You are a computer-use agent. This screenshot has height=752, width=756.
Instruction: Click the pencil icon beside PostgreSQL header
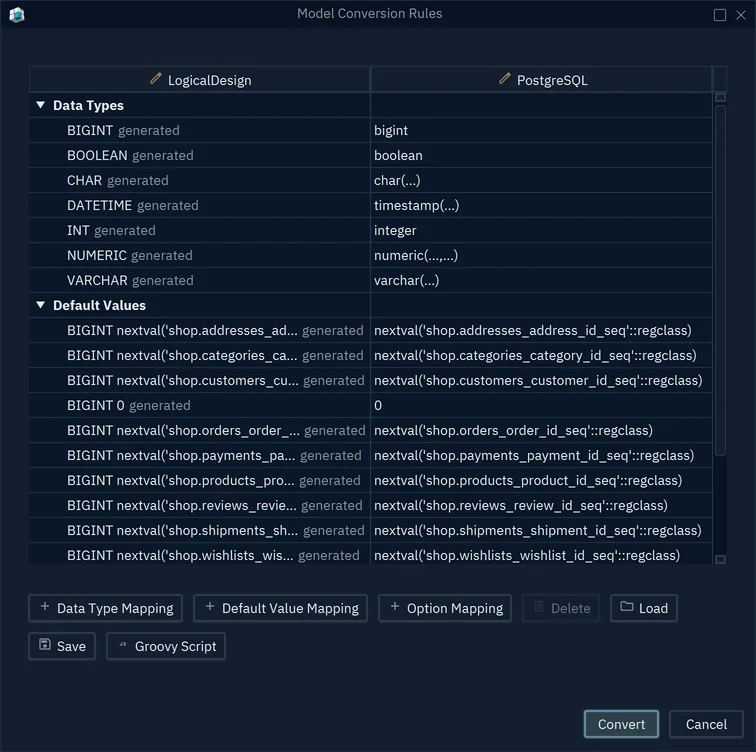505,79
